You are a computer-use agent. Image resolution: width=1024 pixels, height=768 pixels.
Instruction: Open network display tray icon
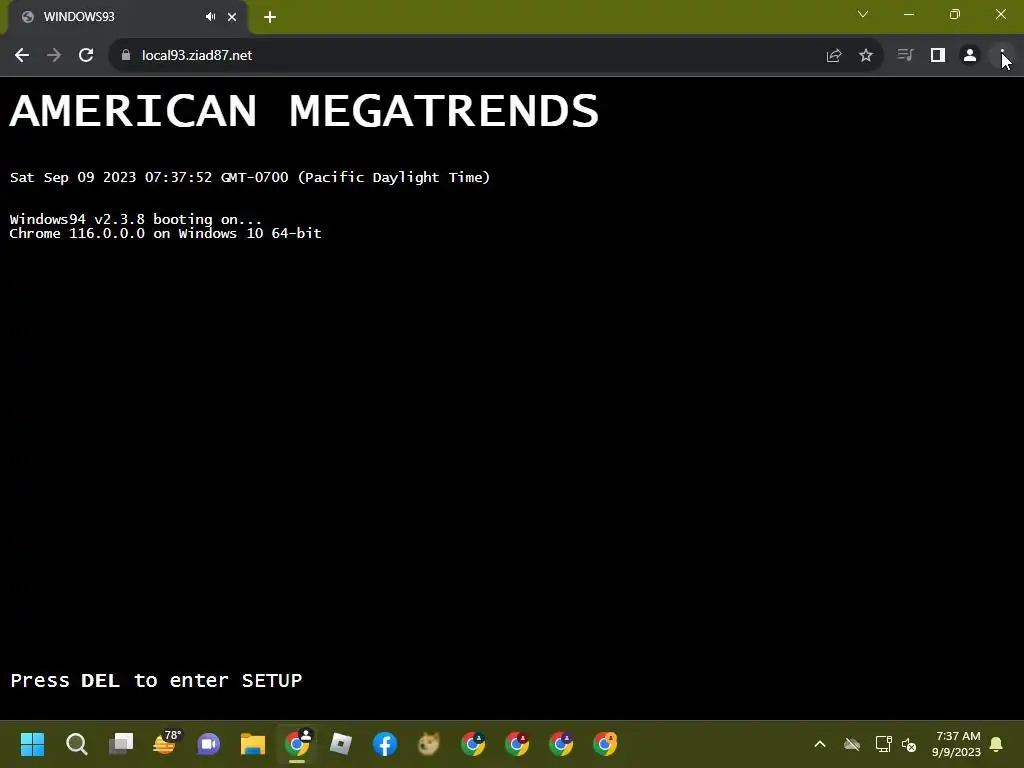point(883,744)
